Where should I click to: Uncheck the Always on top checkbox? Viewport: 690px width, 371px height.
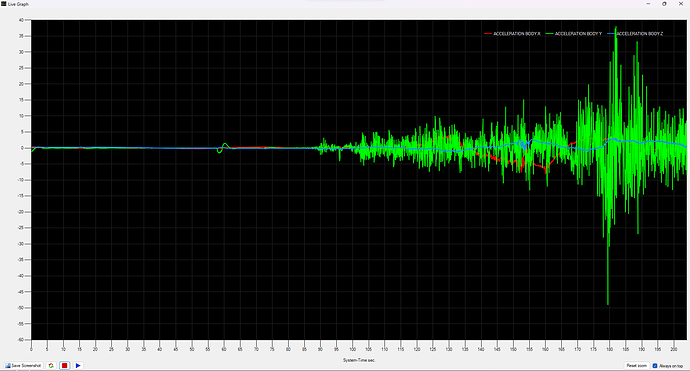655,366
